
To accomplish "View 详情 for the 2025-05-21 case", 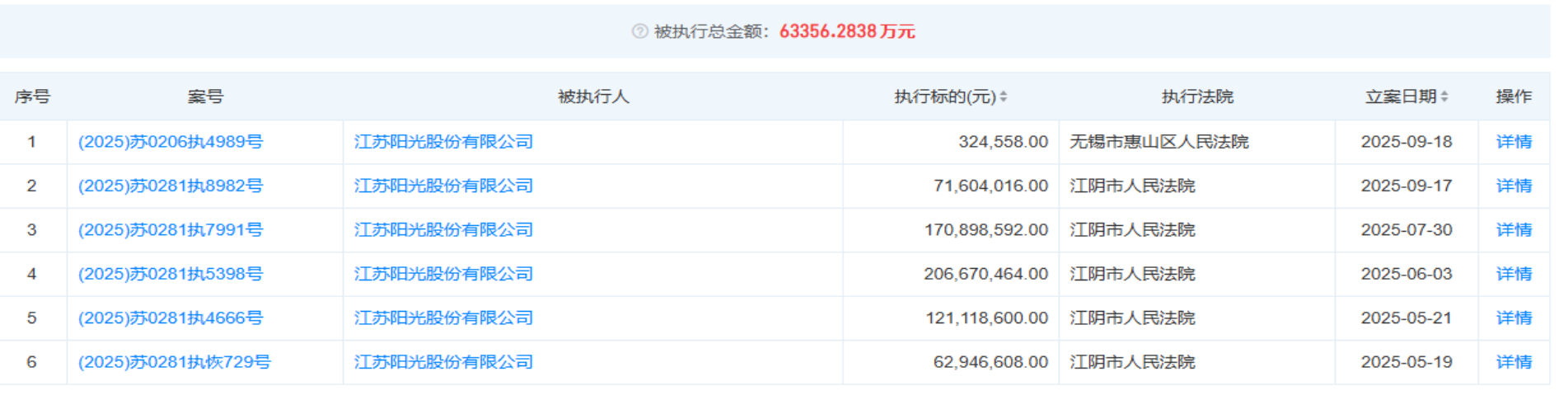I will point(1514,318).
